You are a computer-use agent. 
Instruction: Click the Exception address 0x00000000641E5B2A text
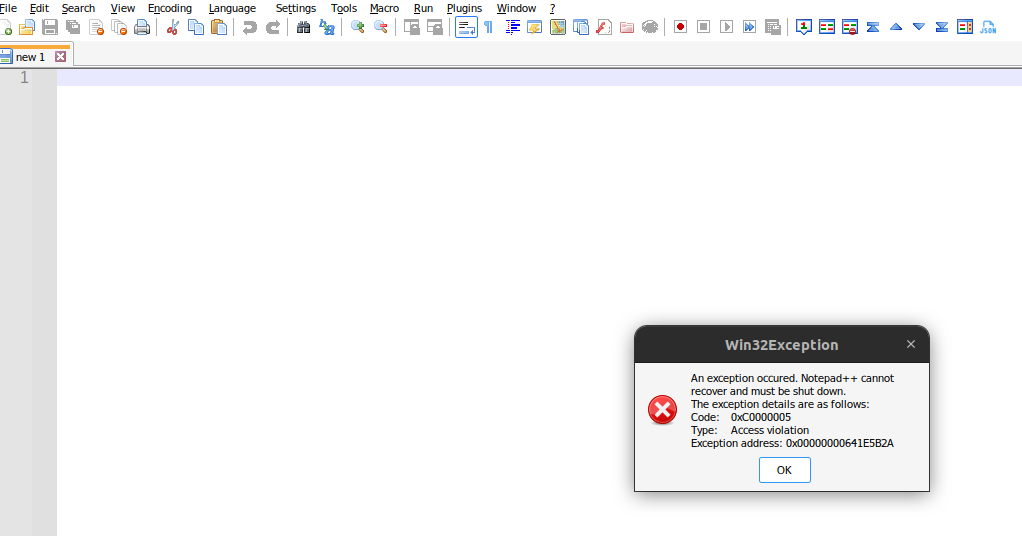(792, 443)
